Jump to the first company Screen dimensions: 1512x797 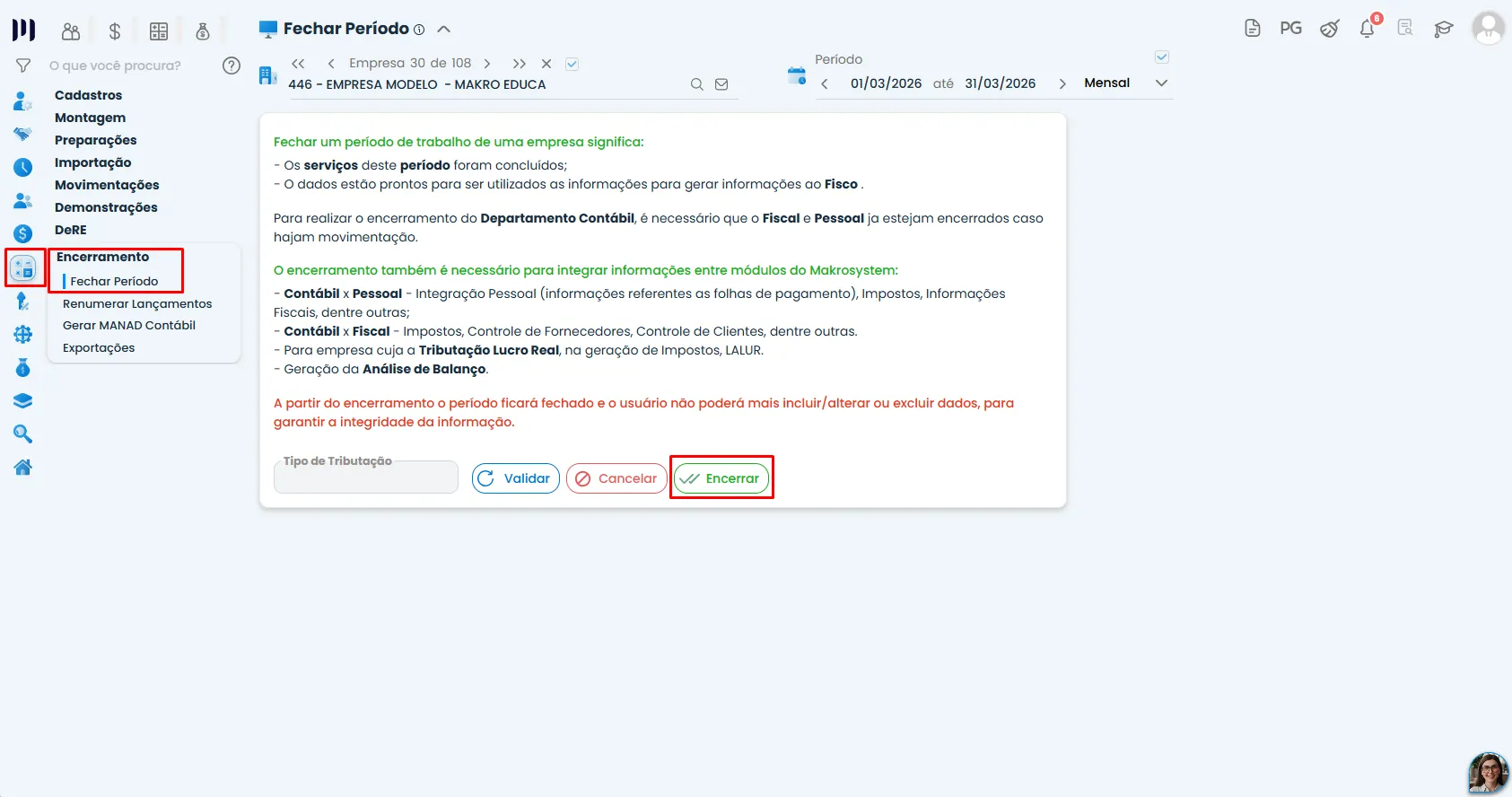click(x=299, y=64)
